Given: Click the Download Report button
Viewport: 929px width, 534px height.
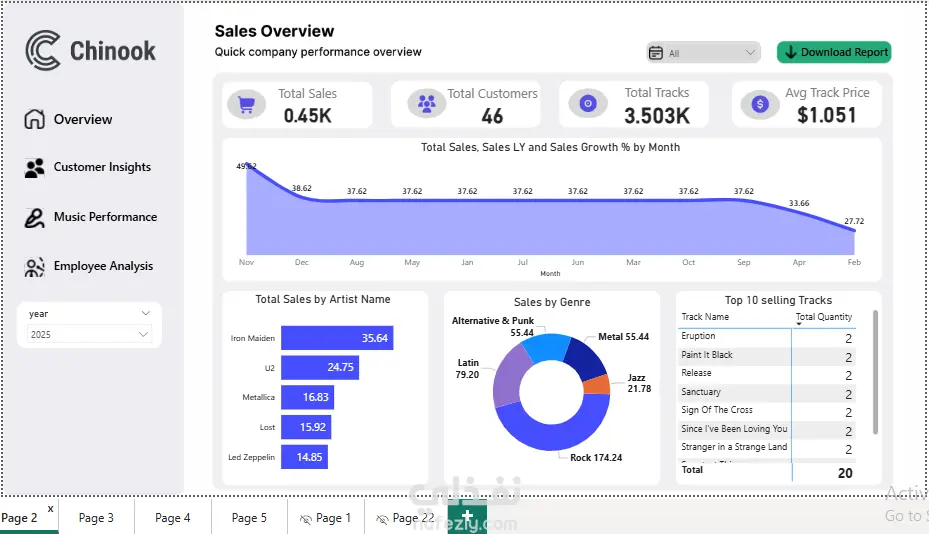Looking at the screenshot, I should click(834, 52).
